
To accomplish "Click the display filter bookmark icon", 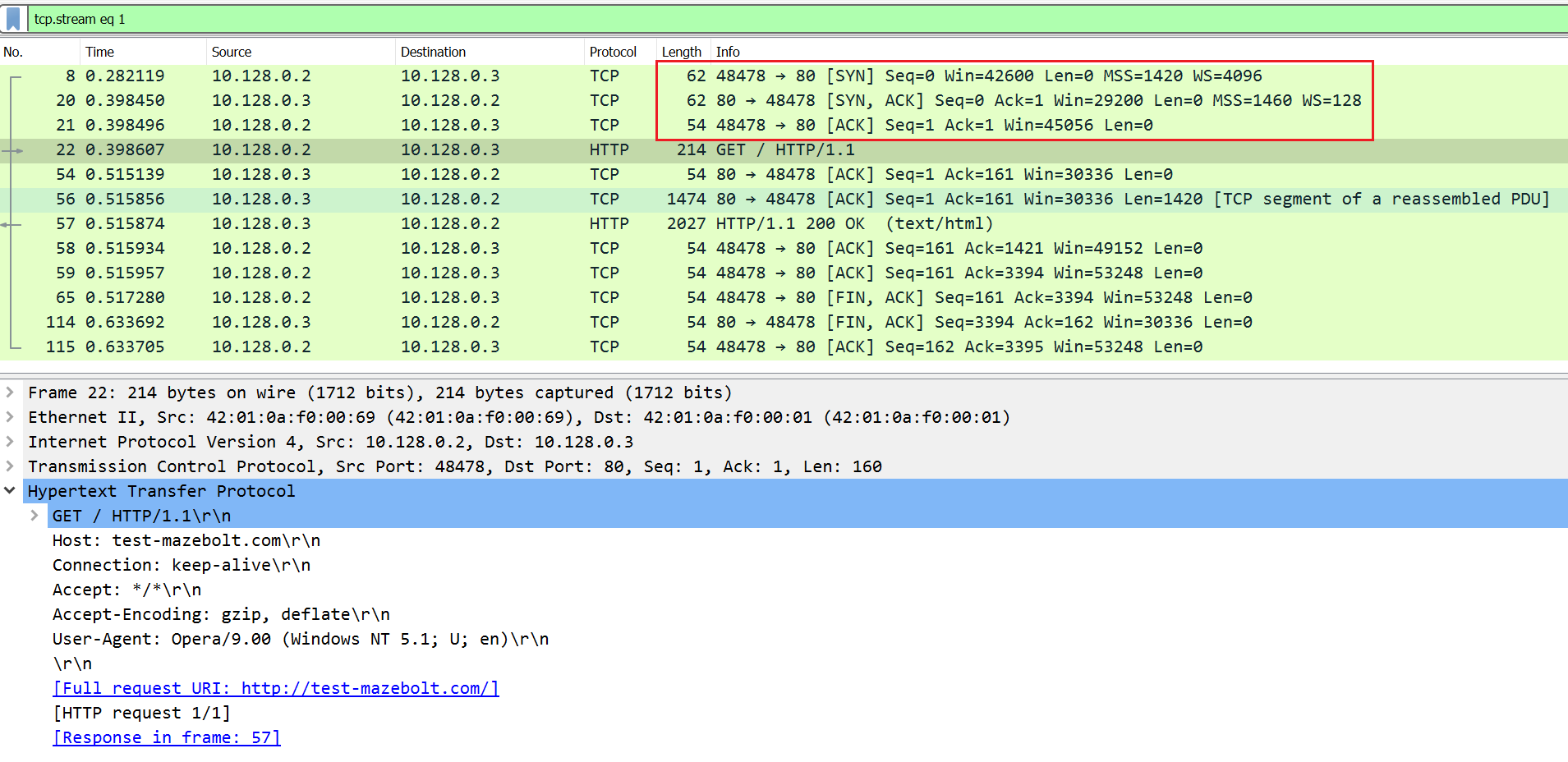I will click(x=13, y=18).
